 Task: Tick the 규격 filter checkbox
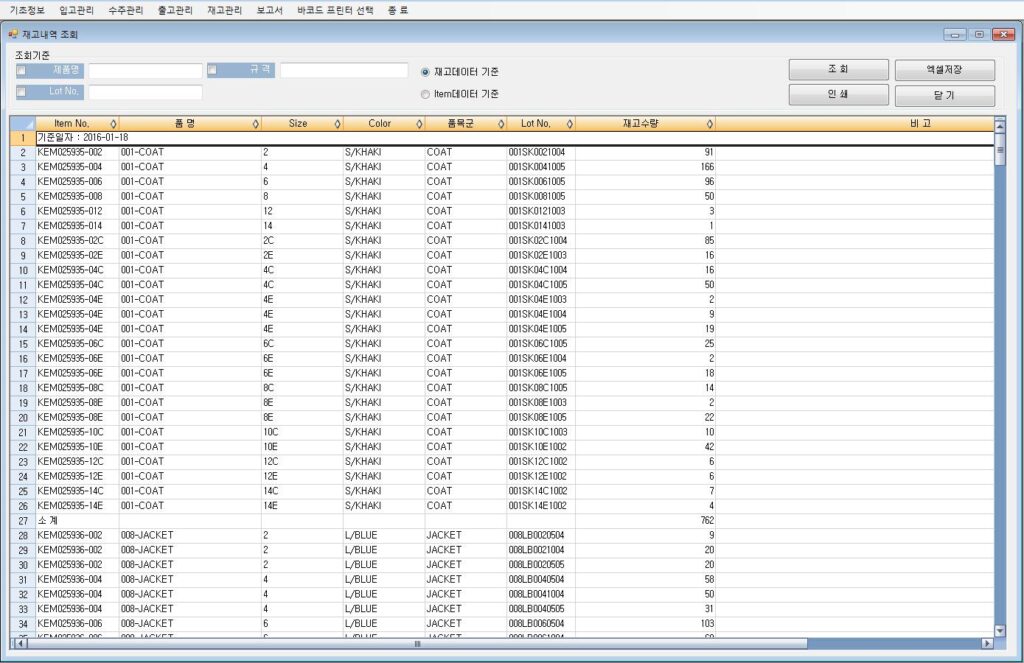213,70
